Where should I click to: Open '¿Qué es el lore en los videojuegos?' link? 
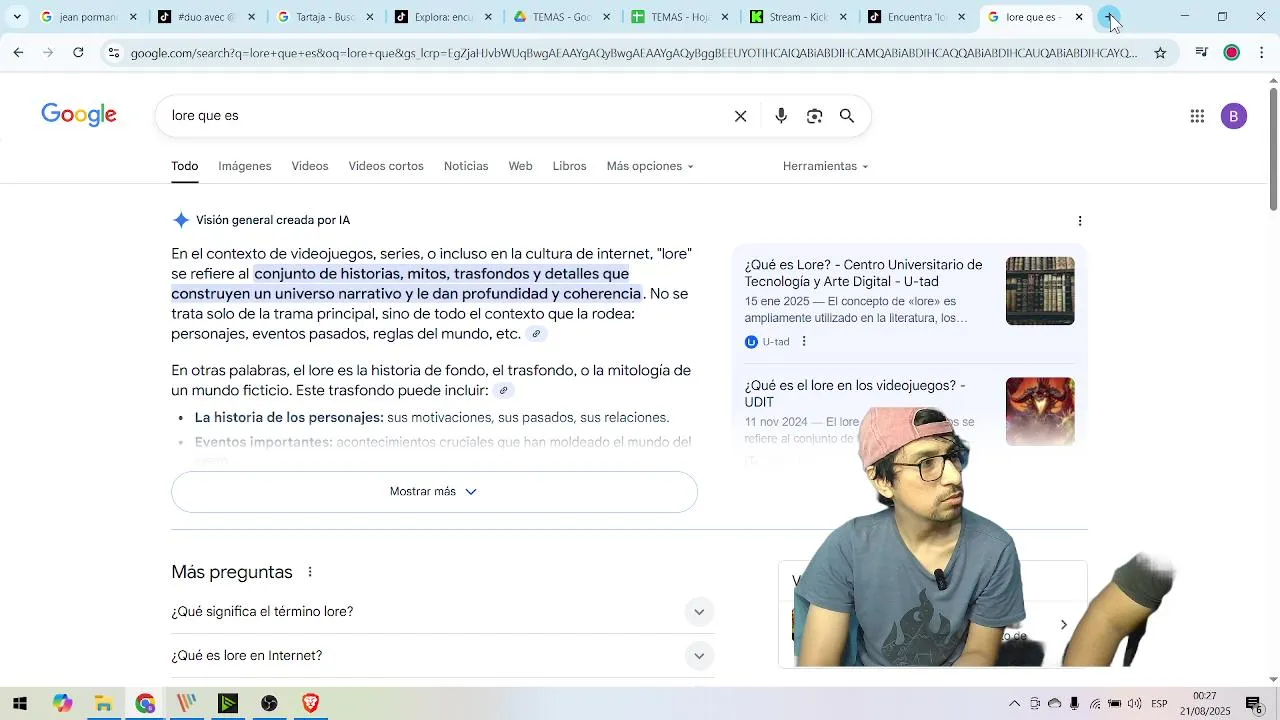[856, 393]
